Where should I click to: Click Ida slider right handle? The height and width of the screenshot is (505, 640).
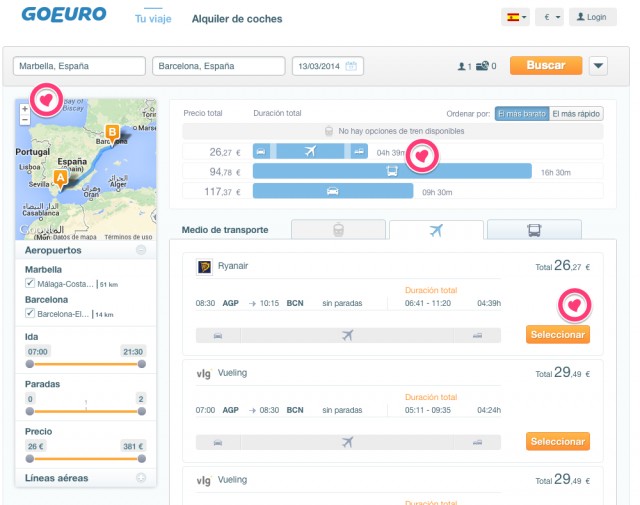tap(142, 364)
